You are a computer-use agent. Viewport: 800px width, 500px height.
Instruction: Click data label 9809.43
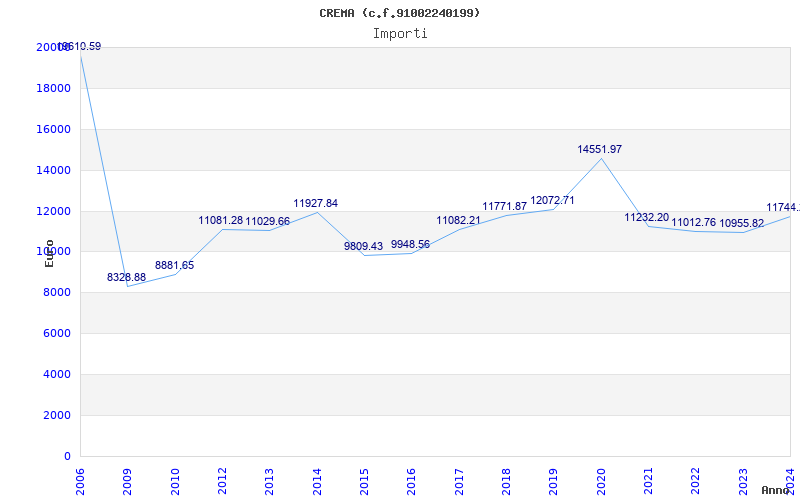363,246
